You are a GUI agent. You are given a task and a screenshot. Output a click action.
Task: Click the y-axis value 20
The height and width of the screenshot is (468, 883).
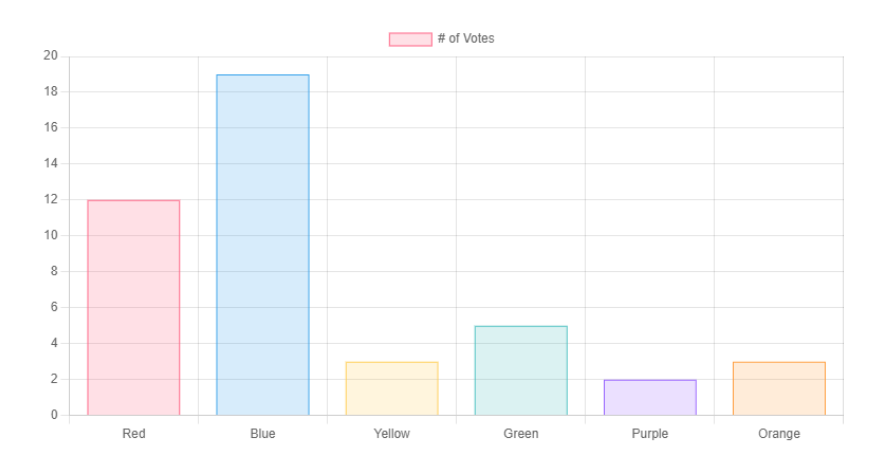coord(51,56)
